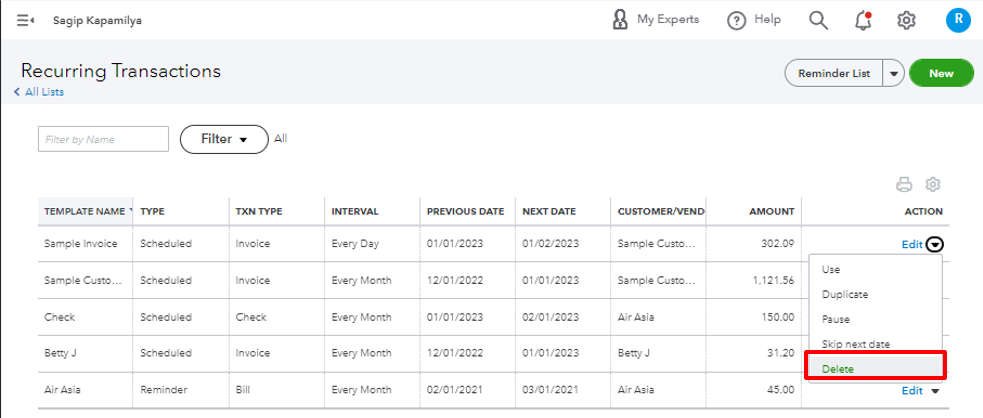Open action dropdown arrow for Air Asia row

(x=935, y=391)
